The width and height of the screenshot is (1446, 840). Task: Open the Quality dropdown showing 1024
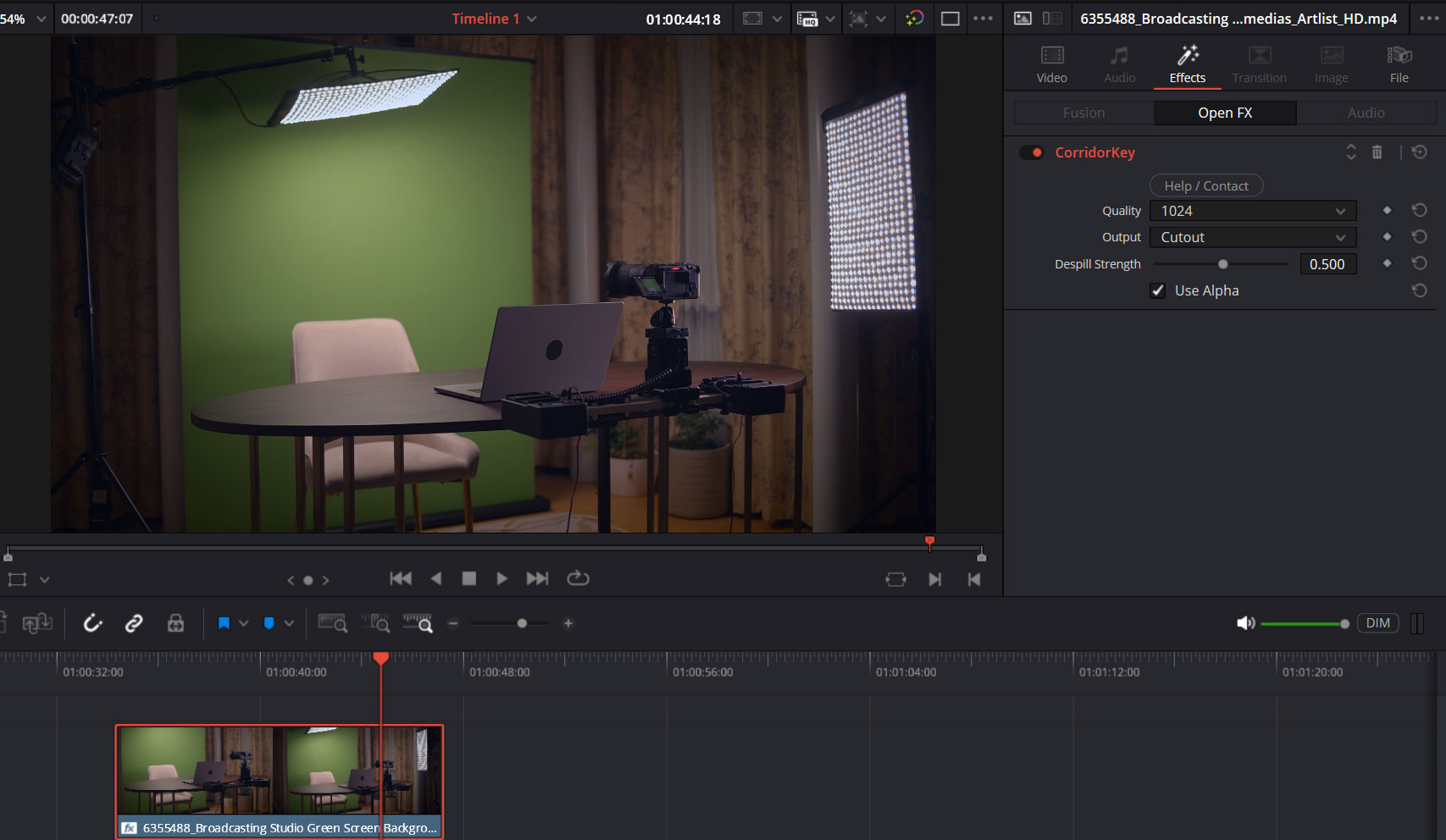1252,211
